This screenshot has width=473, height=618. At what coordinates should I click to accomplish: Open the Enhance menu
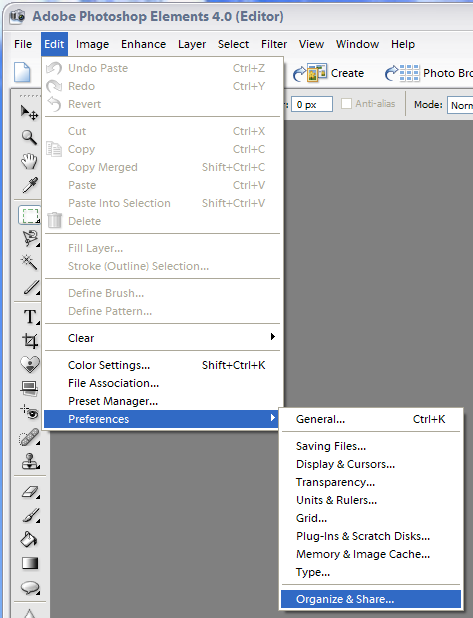pos(143,44)
